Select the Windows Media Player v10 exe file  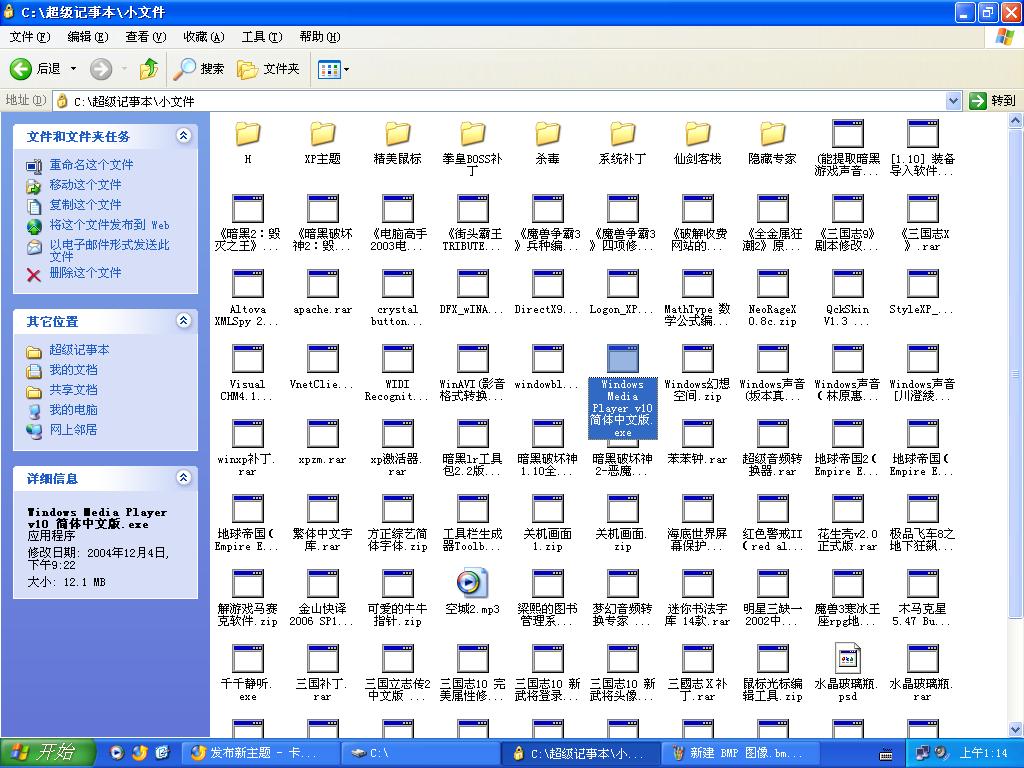(622, 360)
